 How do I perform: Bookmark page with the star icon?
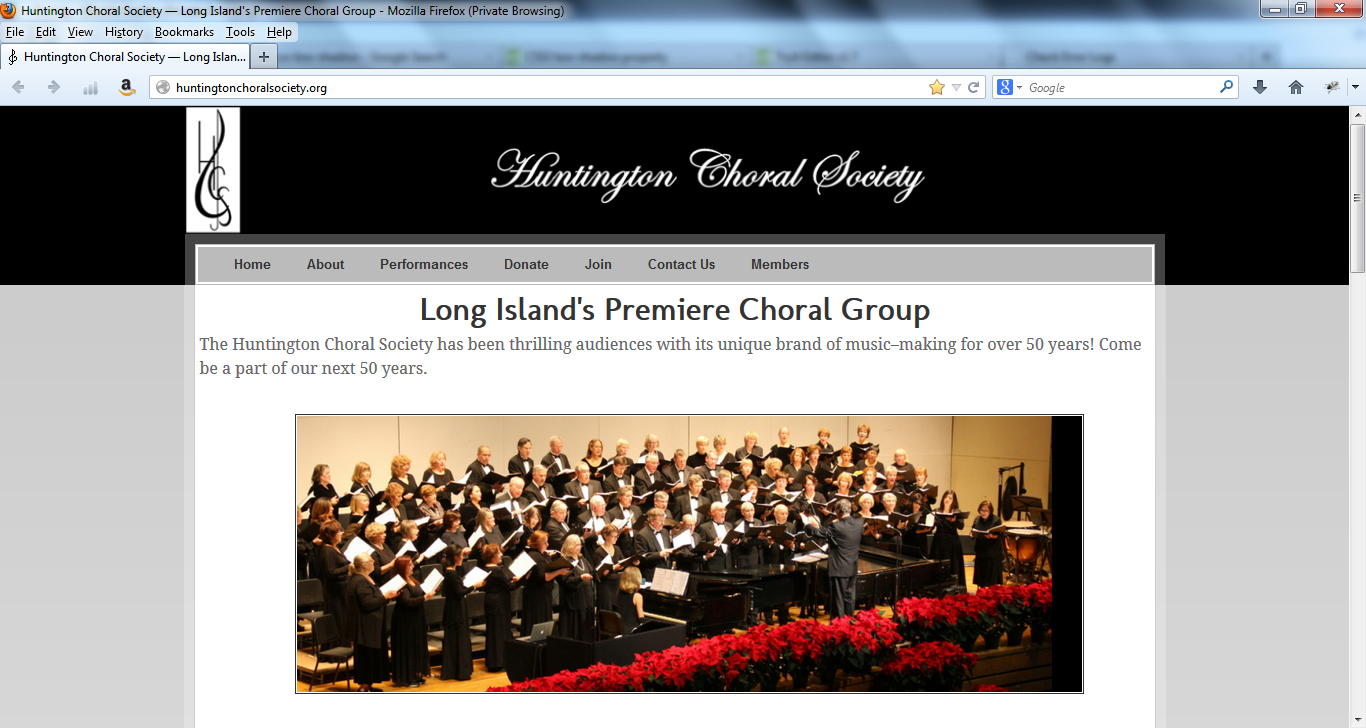coord(937,87)
